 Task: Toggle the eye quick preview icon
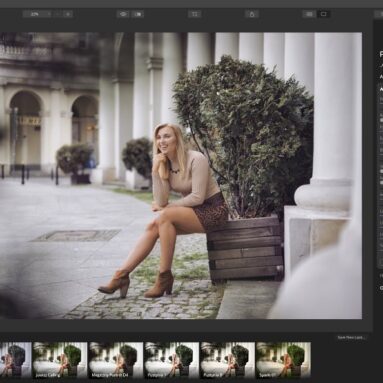point(123,14)
